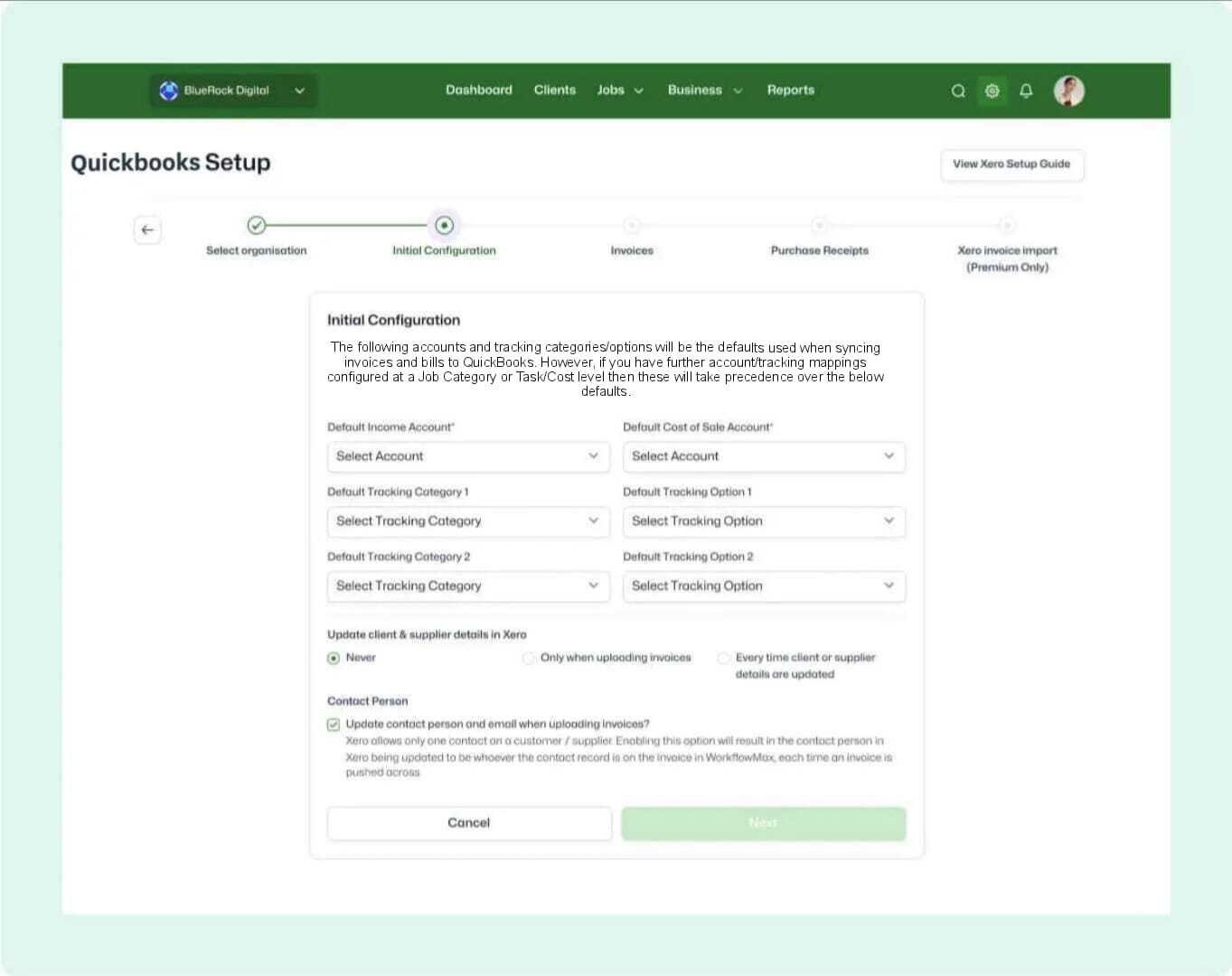Select the Never radio option

point(334,658)
